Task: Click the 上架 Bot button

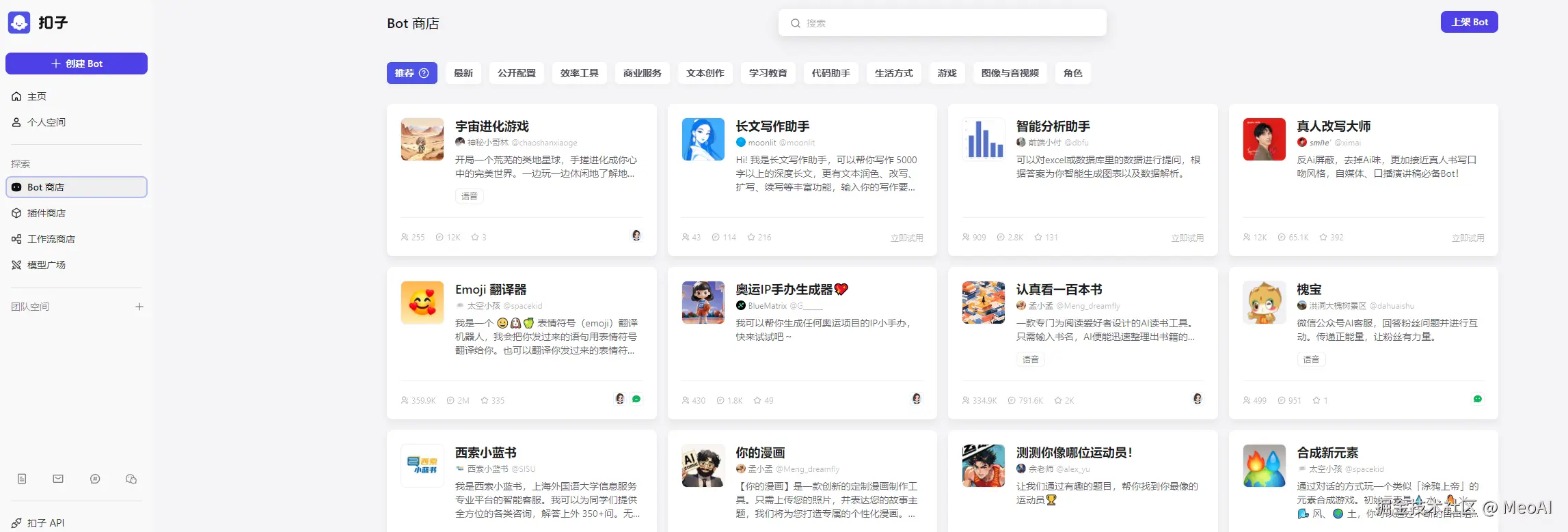Action: pos(1469,22)
